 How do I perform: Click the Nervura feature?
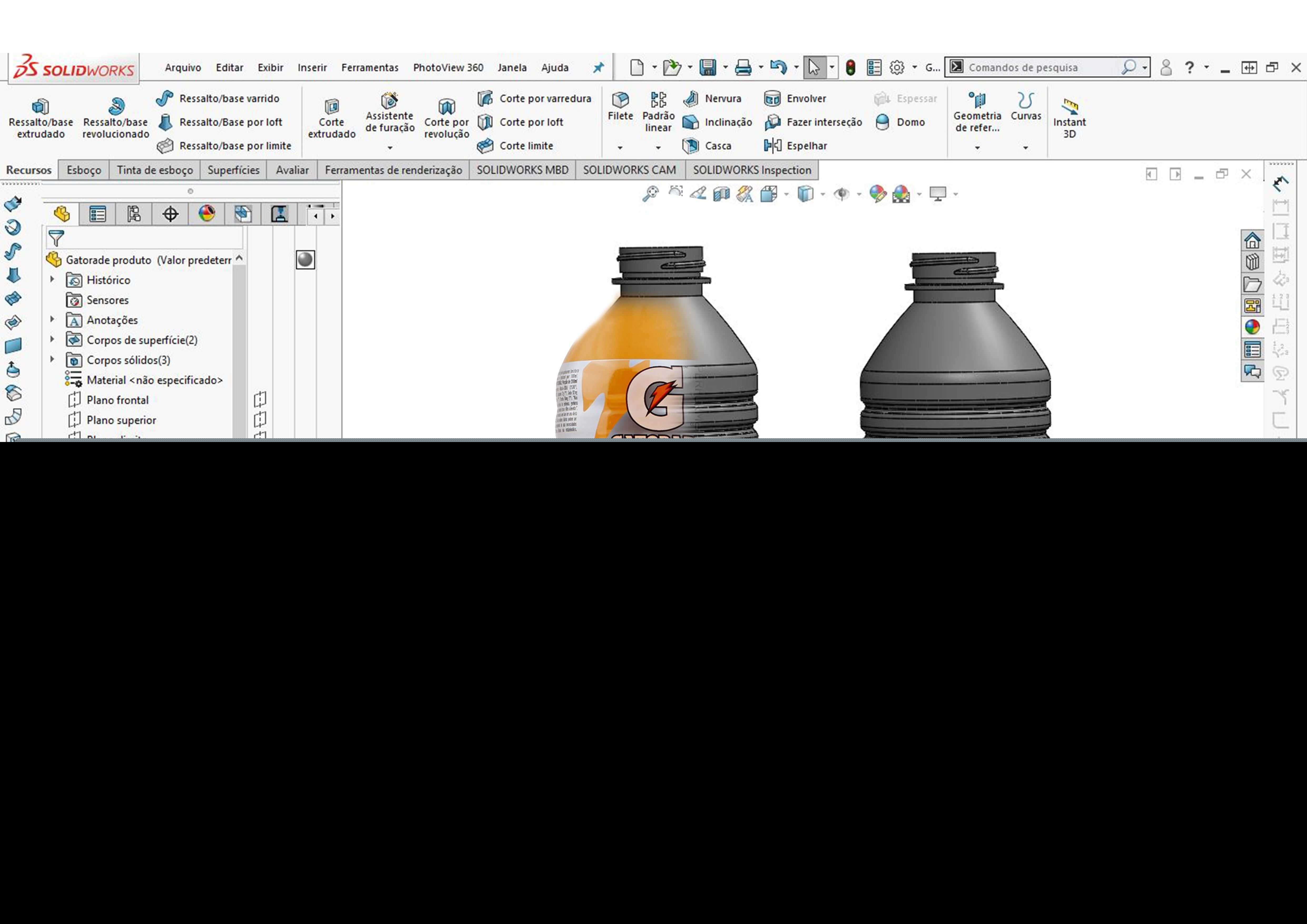(712, 99)
